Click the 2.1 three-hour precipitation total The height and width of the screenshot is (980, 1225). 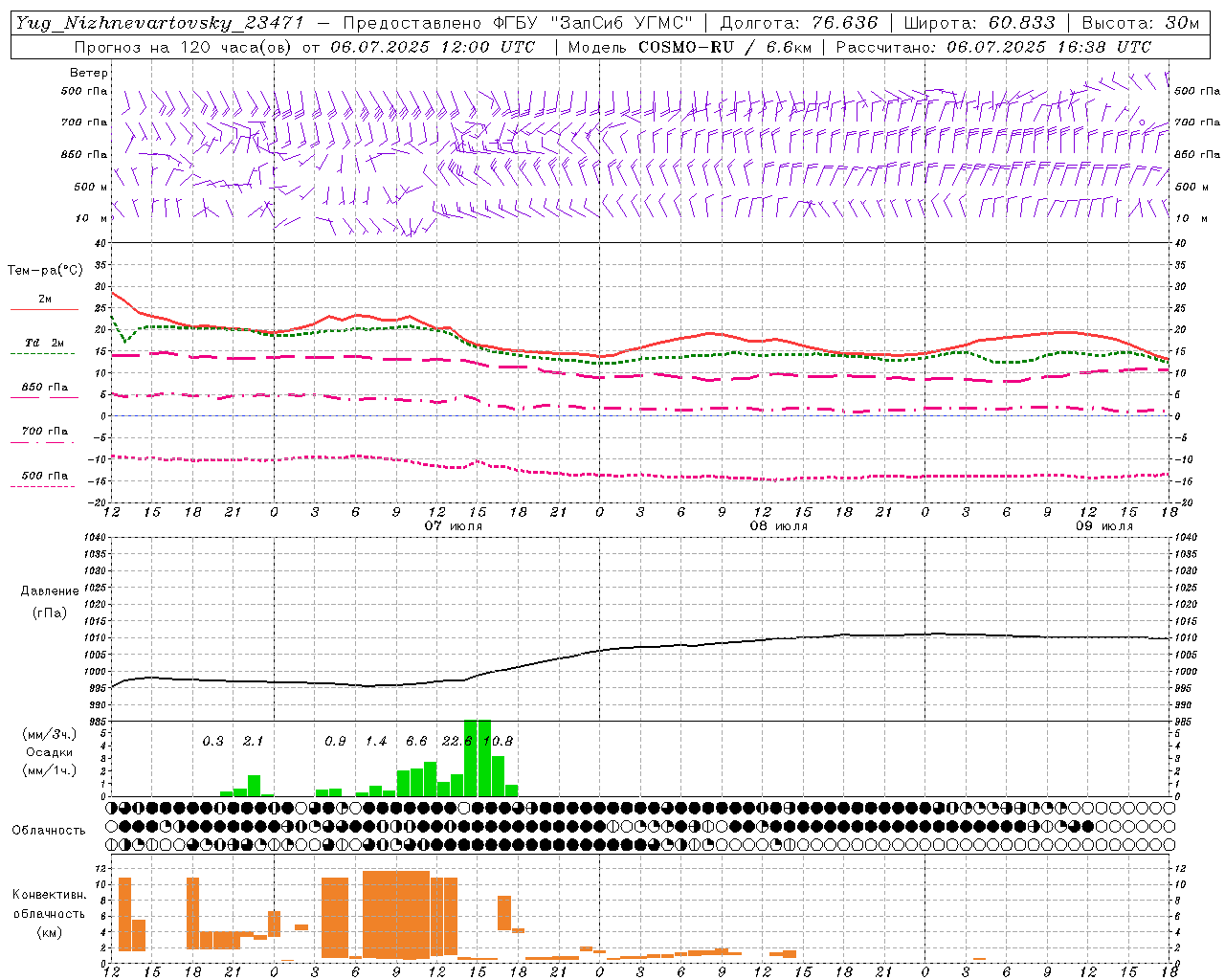[x=253, y=741]
